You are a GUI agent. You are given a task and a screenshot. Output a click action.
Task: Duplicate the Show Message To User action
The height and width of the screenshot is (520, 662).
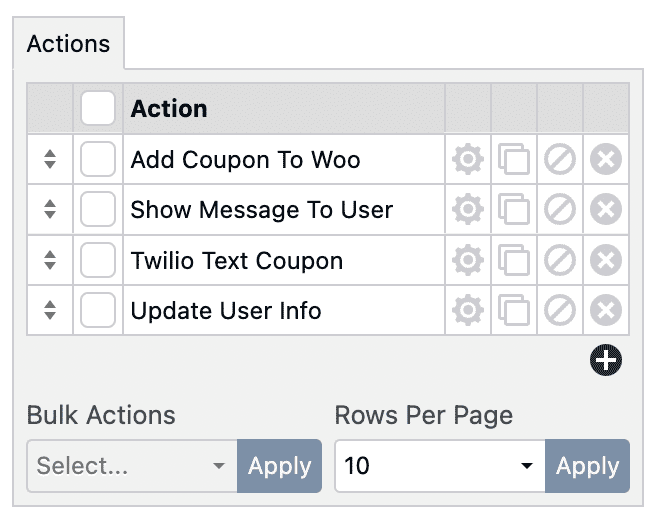click(514, 210)
